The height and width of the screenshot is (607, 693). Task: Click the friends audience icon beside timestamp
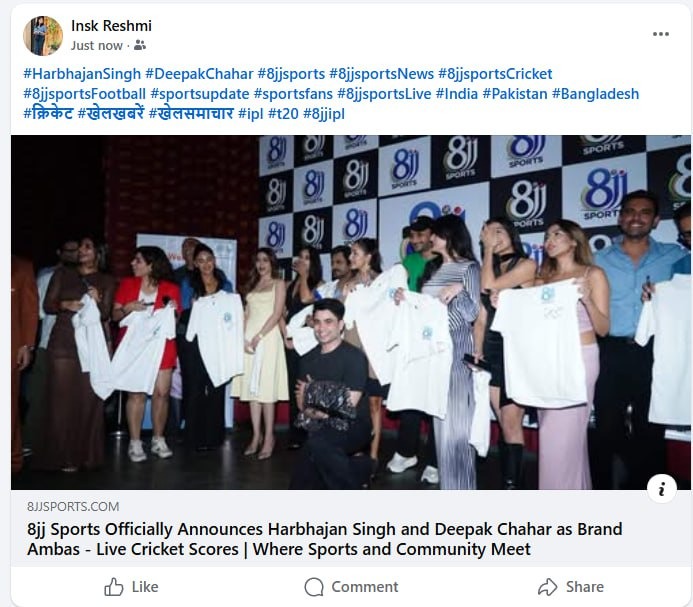click(140, 45)
